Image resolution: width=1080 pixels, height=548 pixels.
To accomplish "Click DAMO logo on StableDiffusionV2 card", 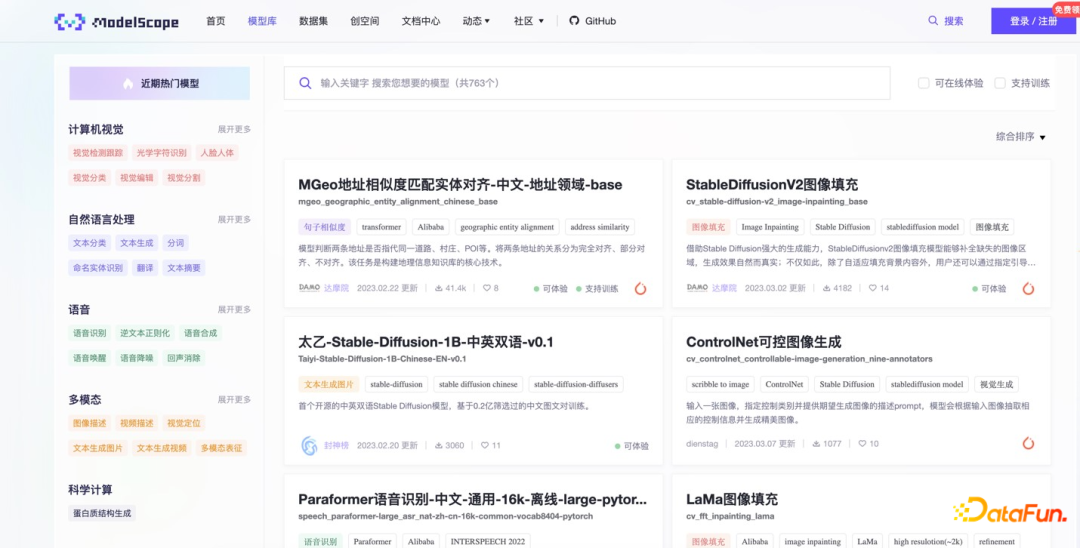I will (697, 288).
